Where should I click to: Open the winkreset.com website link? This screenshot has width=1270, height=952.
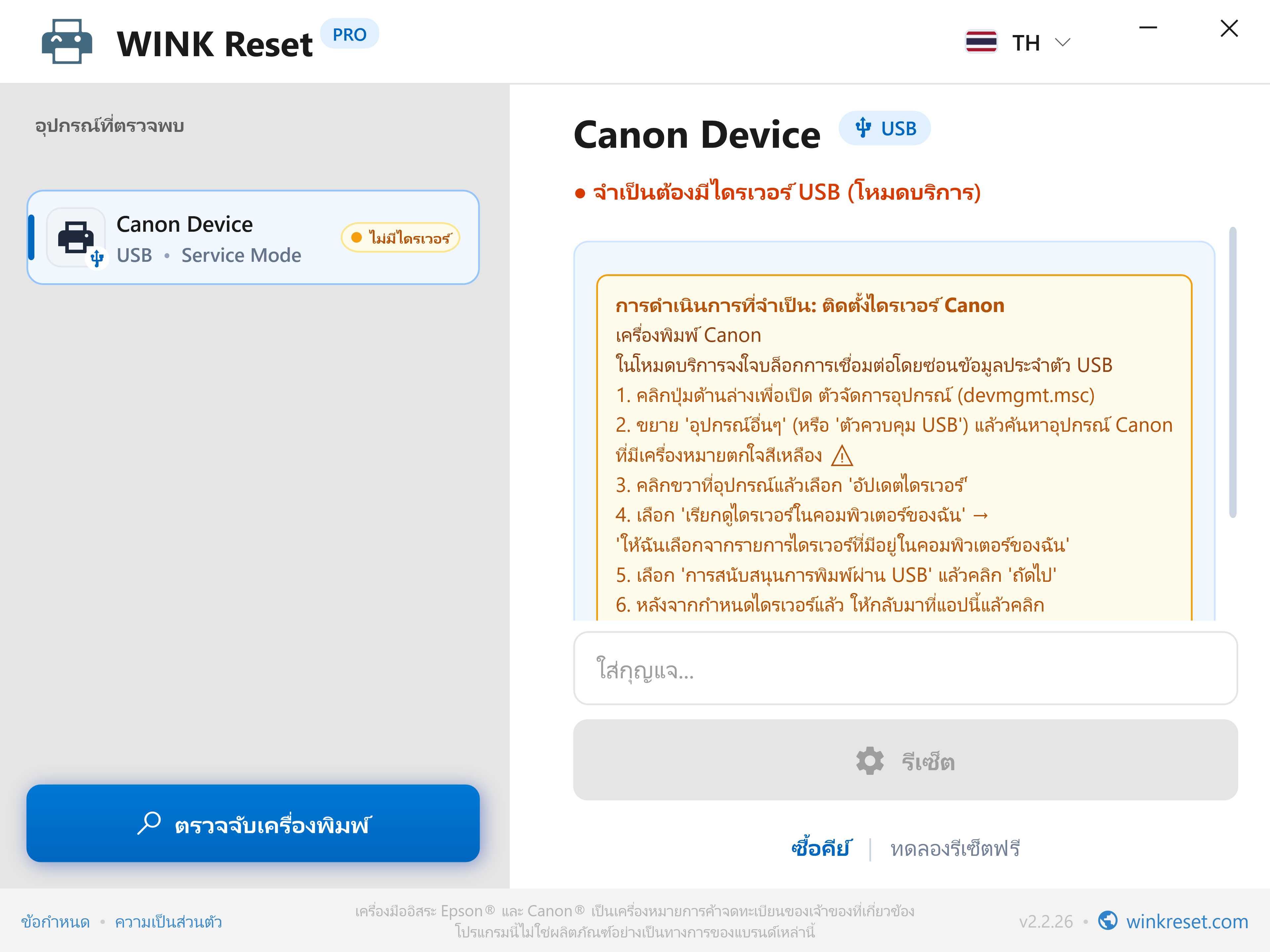[1187, 922]
